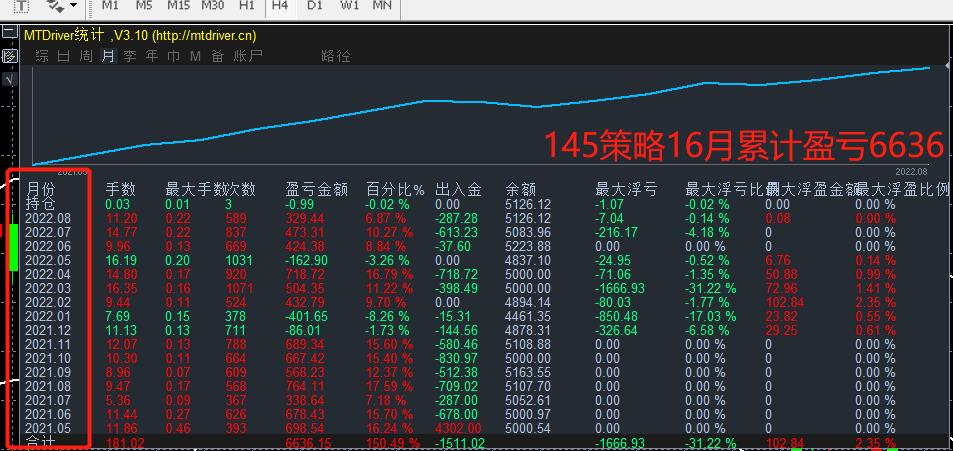Open the 周 weekly statistics tab
The image size is (953, 451).
(86, 57)
